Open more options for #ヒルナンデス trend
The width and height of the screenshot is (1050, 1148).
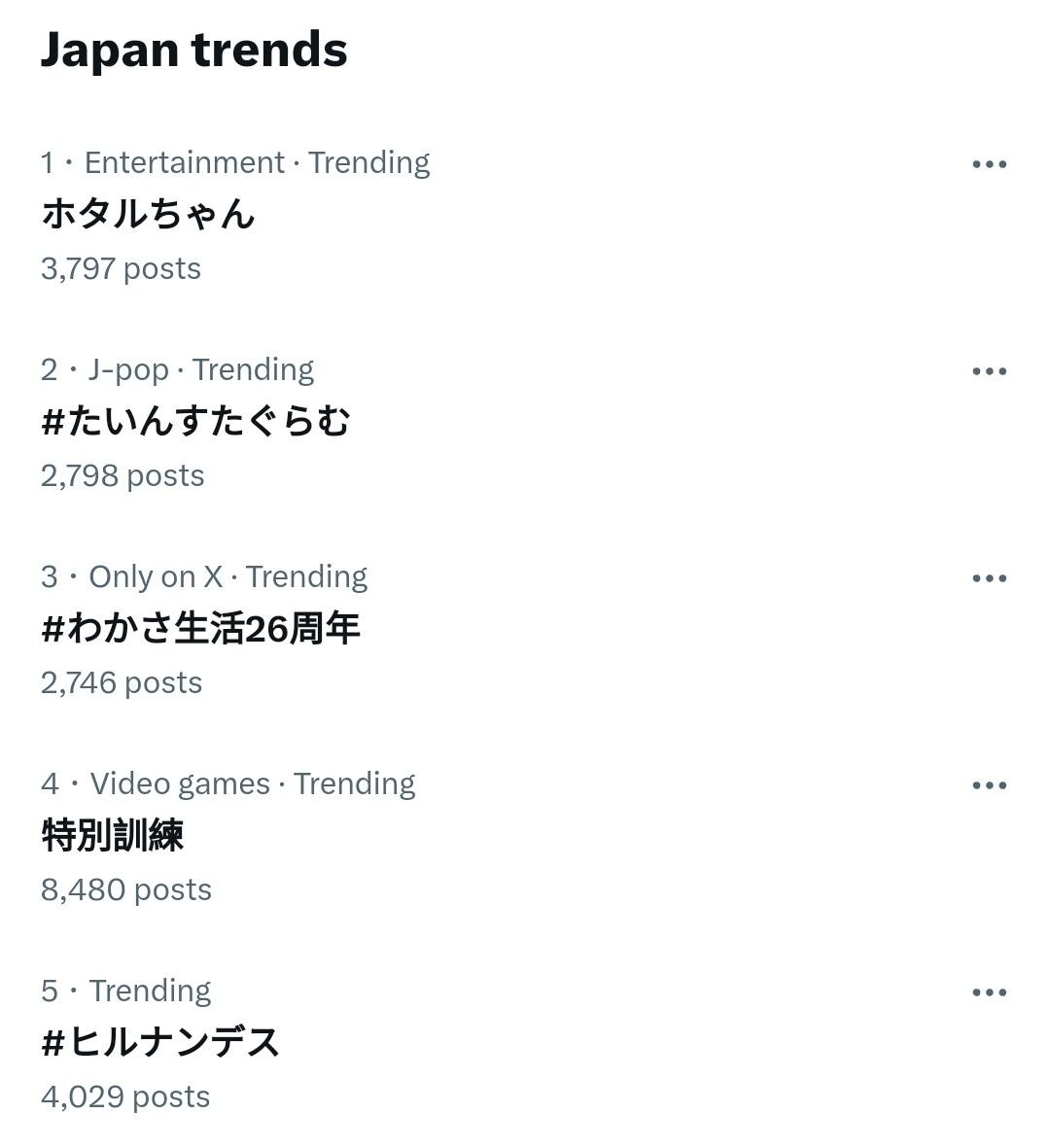coord(989,992)
